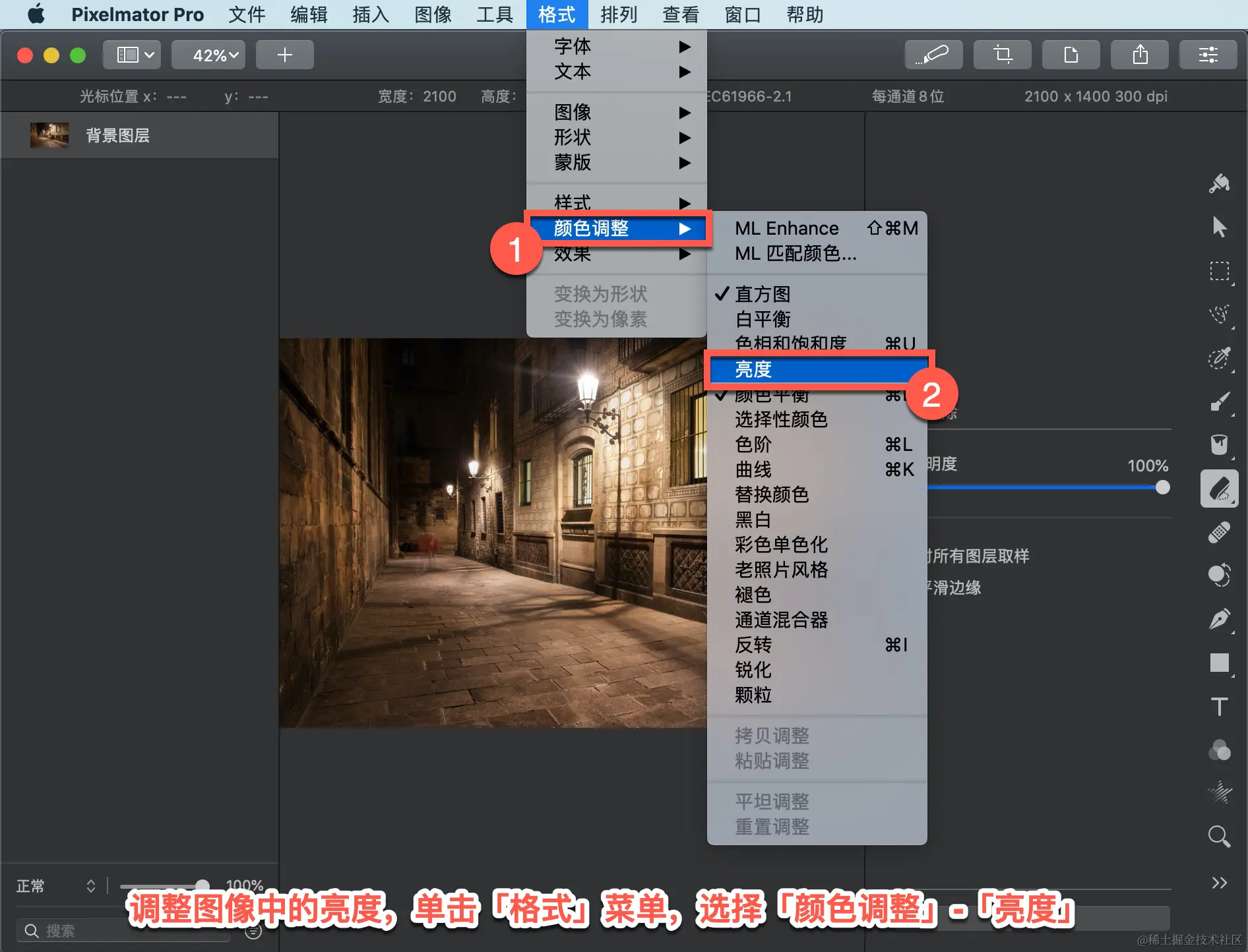
Task: Click the layer 搜索 search field
Action: point(123,930)
